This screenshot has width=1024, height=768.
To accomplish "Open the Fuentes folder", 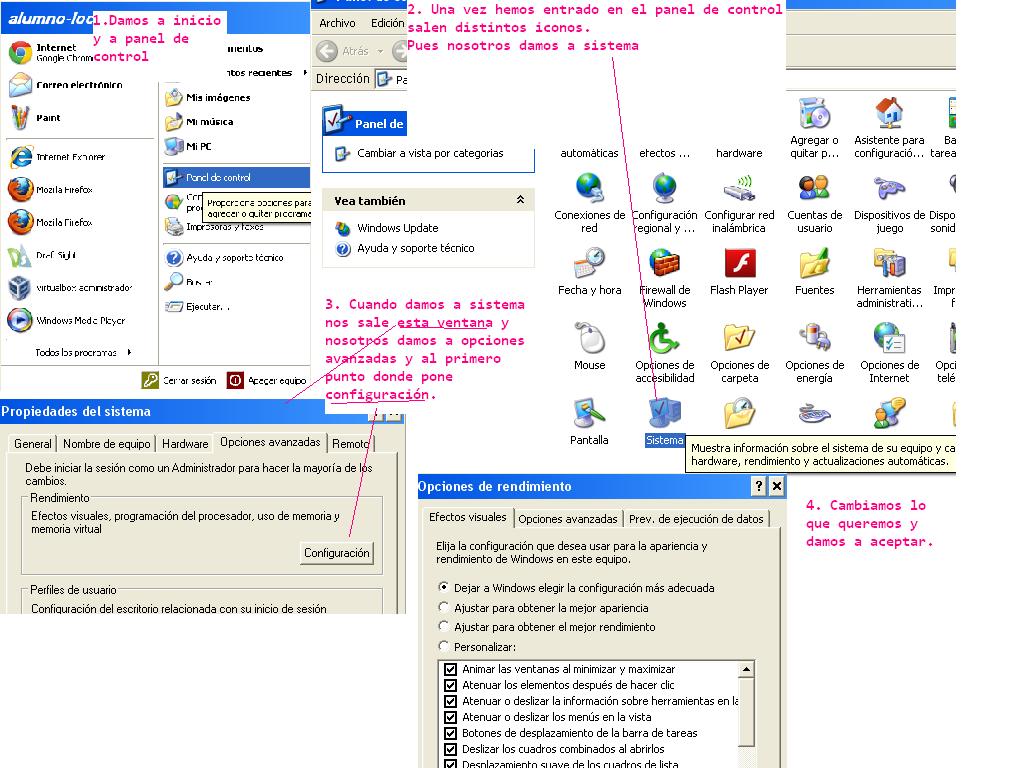I will click(x=814, y=272).
